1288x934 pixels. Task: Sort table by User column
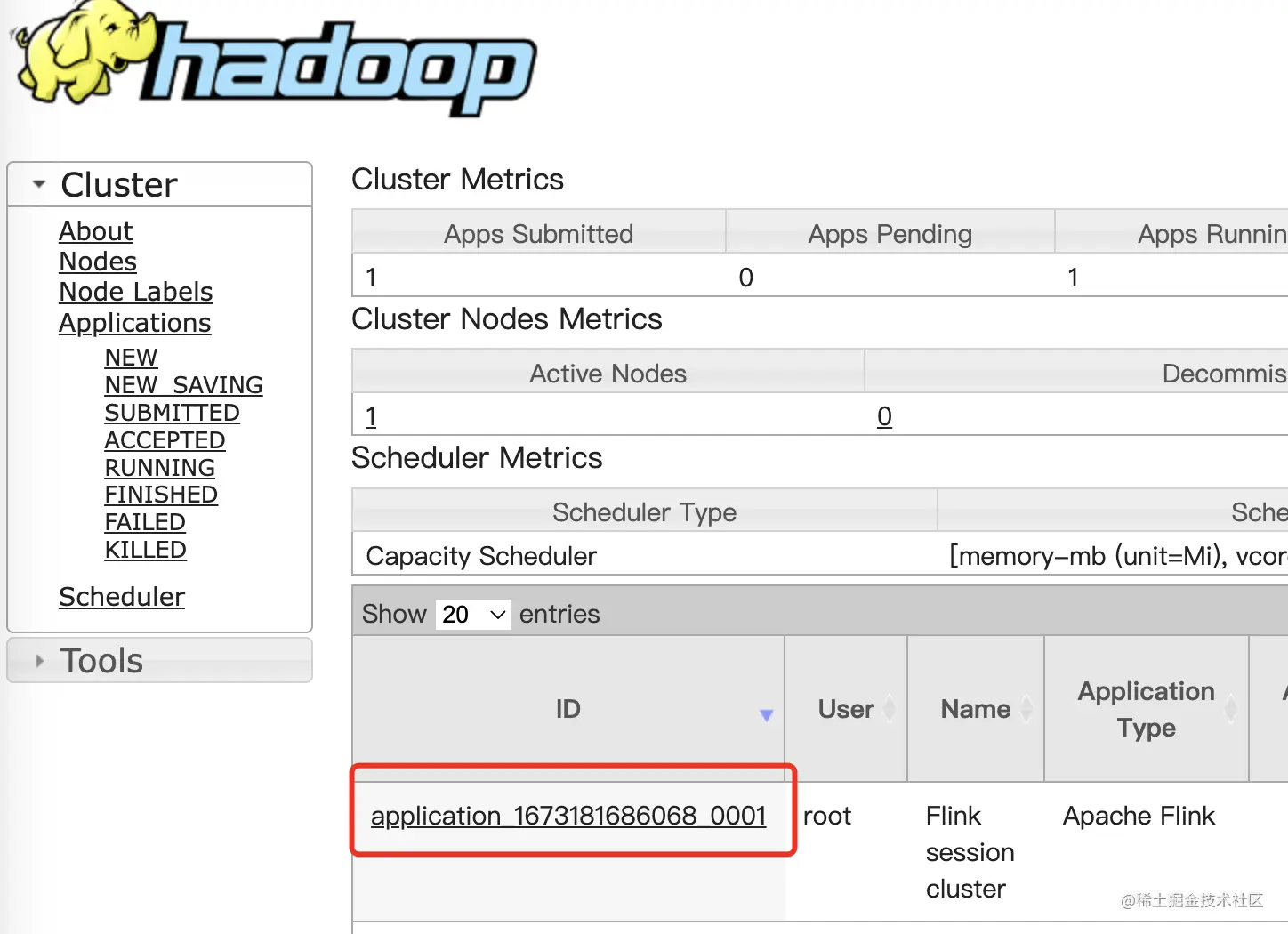pos(846,709)
